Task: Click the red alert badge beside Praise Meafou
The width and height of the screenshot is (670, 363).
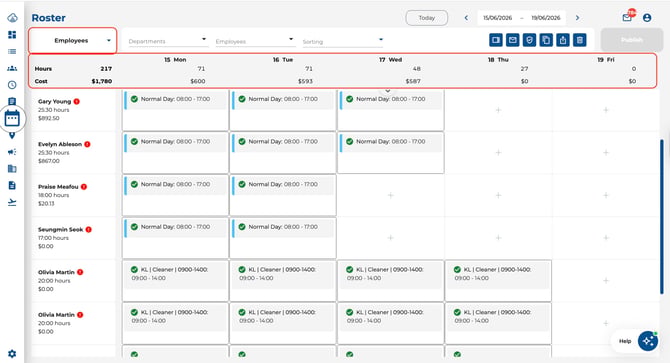Action: 84,187
